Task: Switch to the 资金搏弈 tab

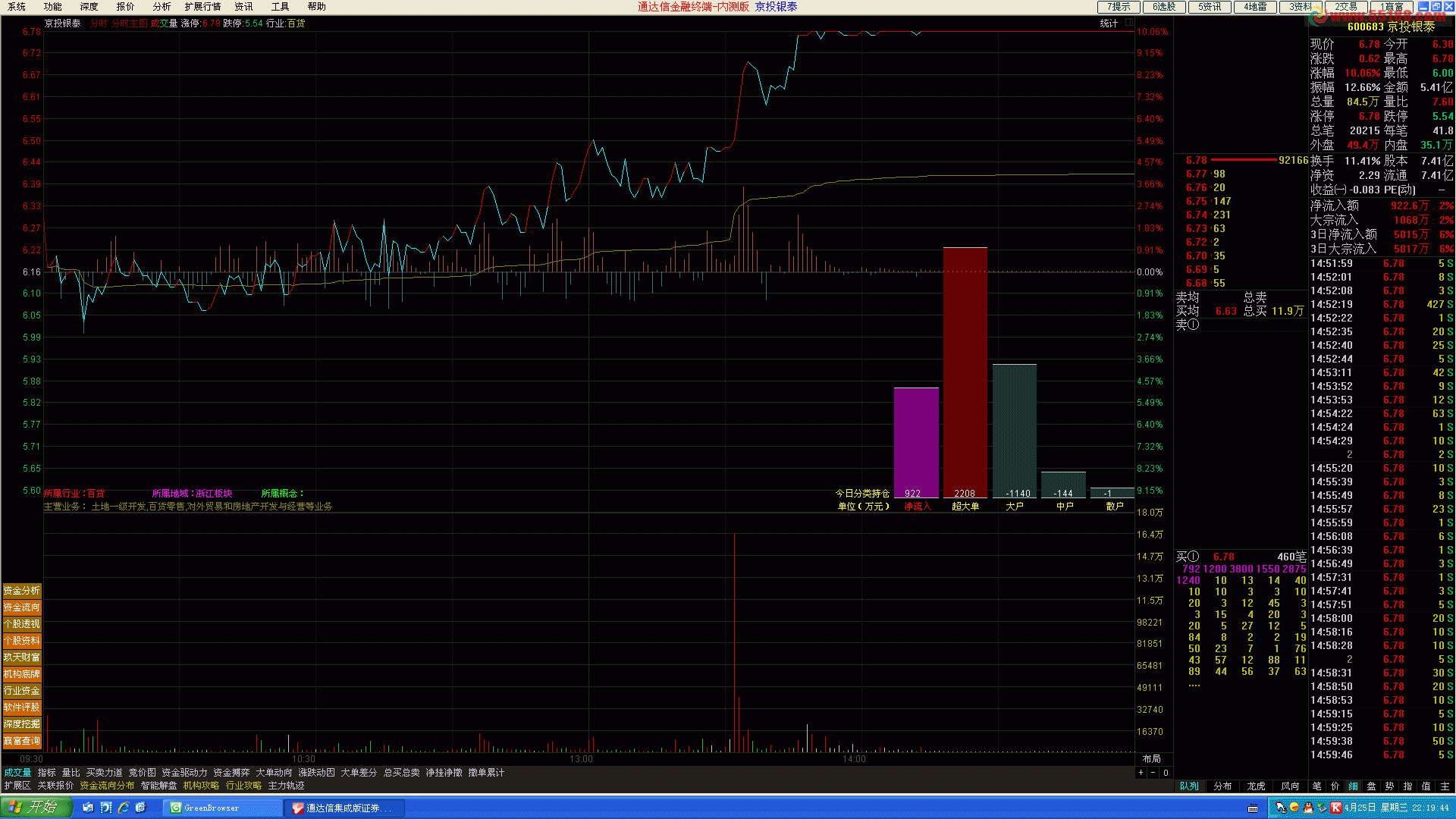Action: 232,773
